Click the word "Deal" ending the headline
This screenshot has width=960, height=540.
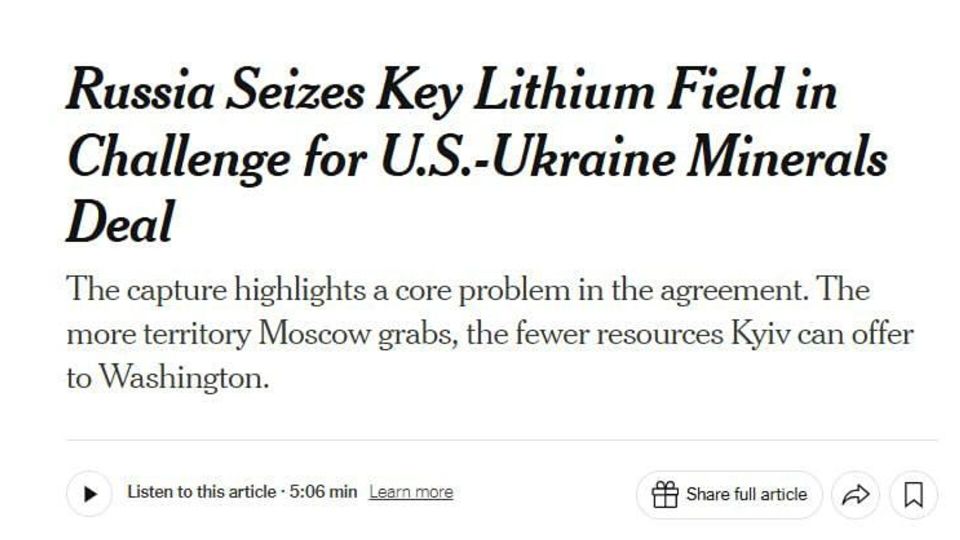120,222
